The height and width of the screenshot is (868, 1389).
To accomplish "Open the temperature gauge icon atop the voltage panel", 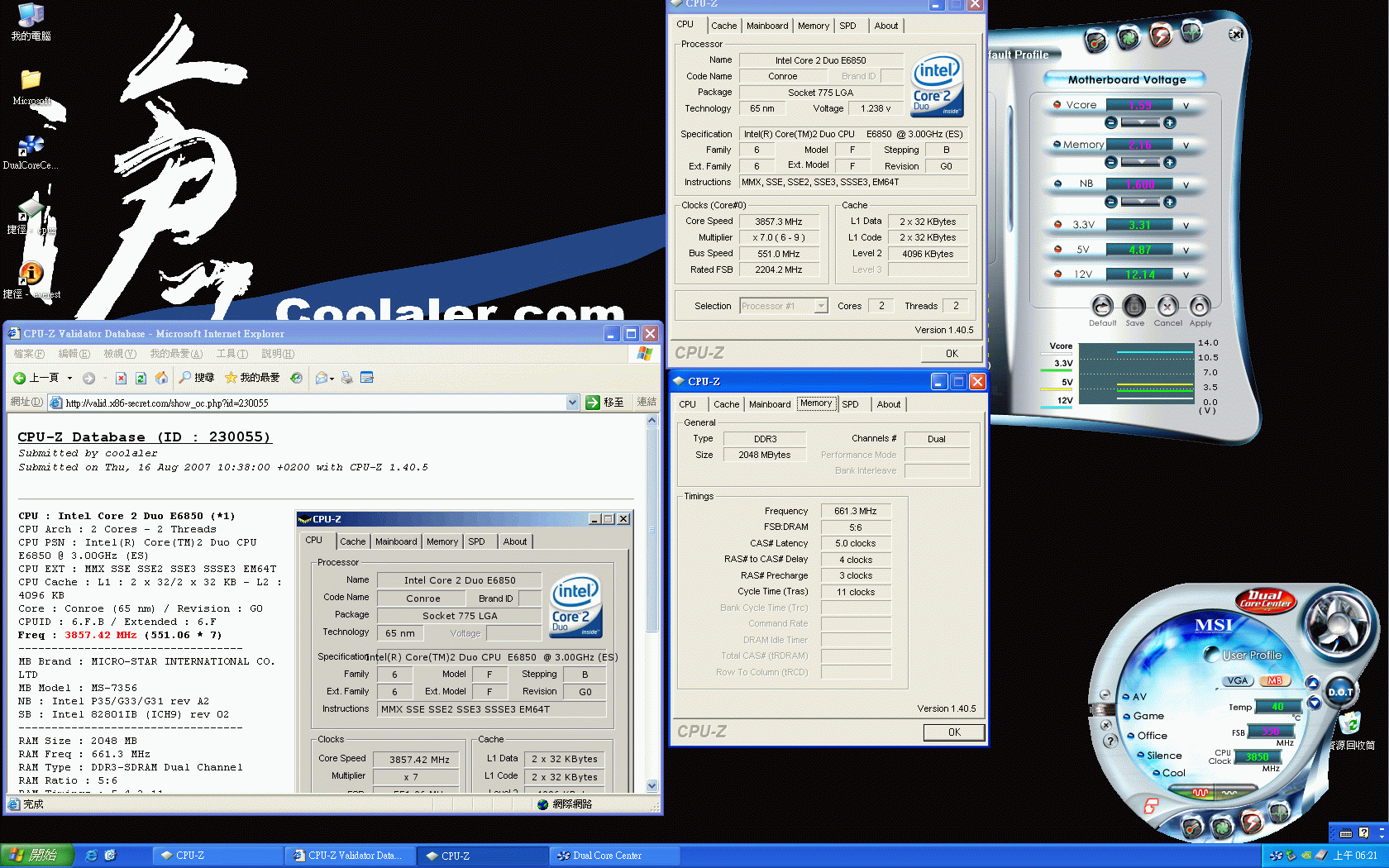I will pos(1096,41).
